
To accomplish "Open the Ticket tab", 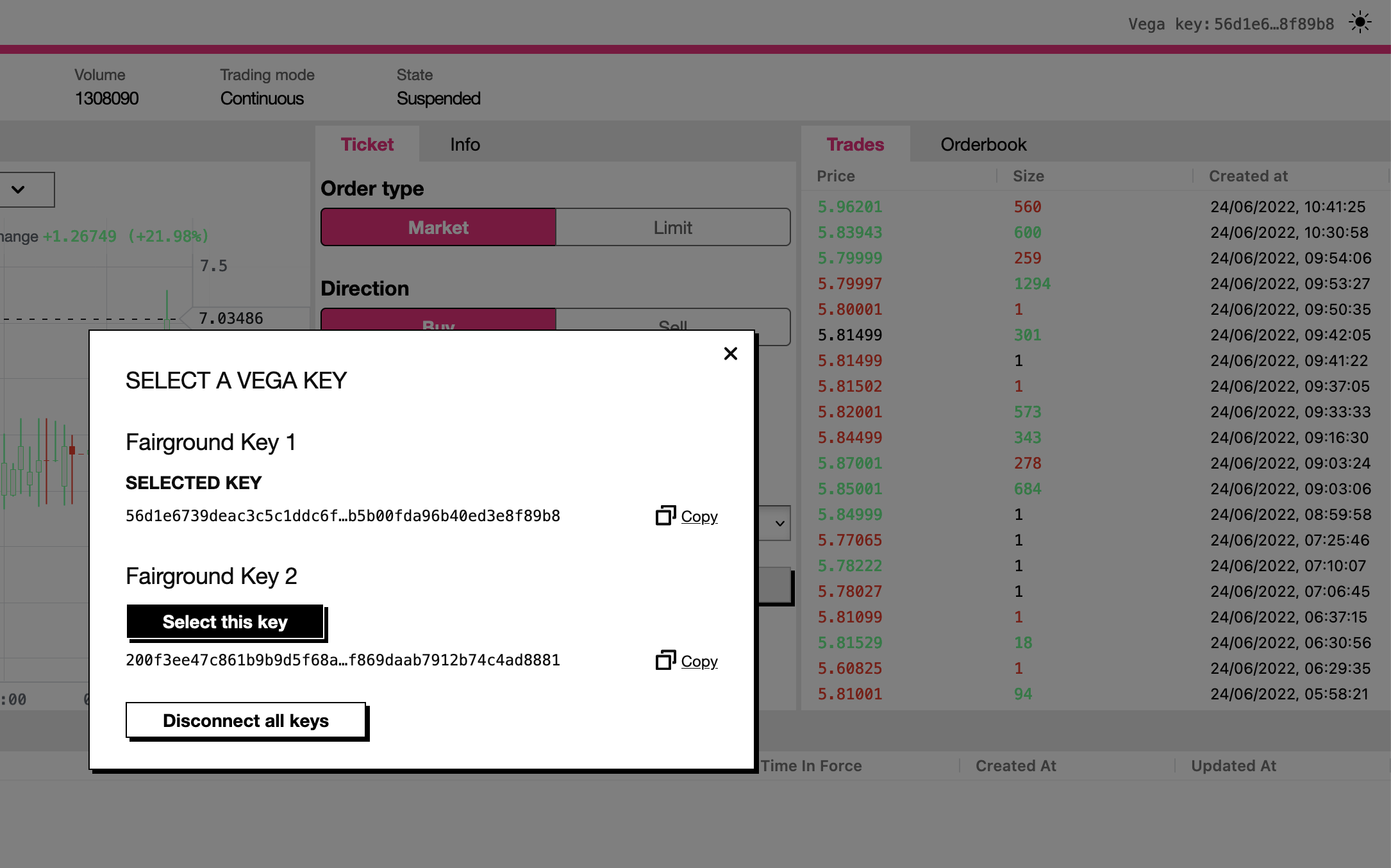I will [x=367, y=144].
